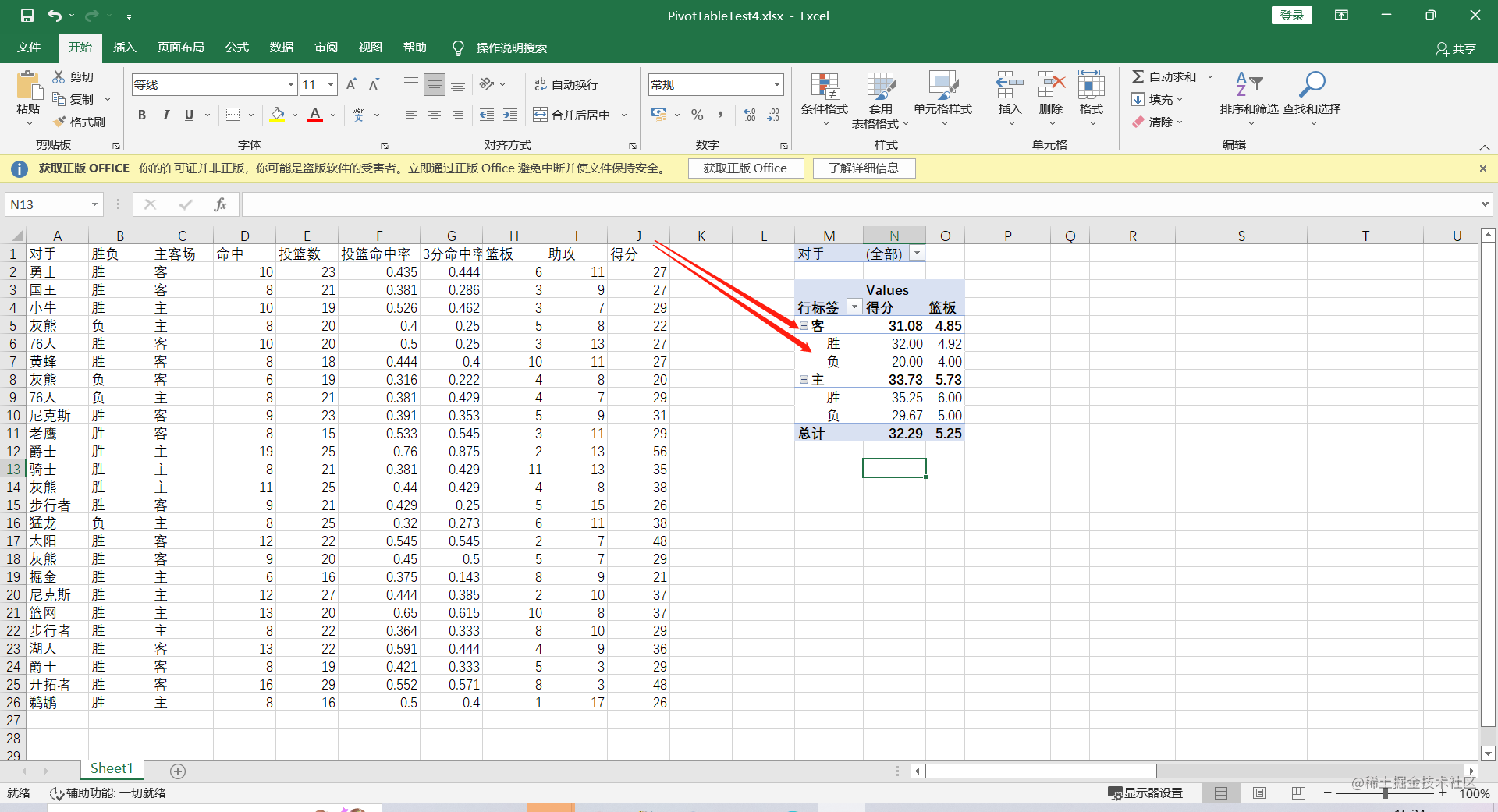This screenshot has height=812, width=1498.
Task: Select the Format Painter tool
Action: click(78, 121)
